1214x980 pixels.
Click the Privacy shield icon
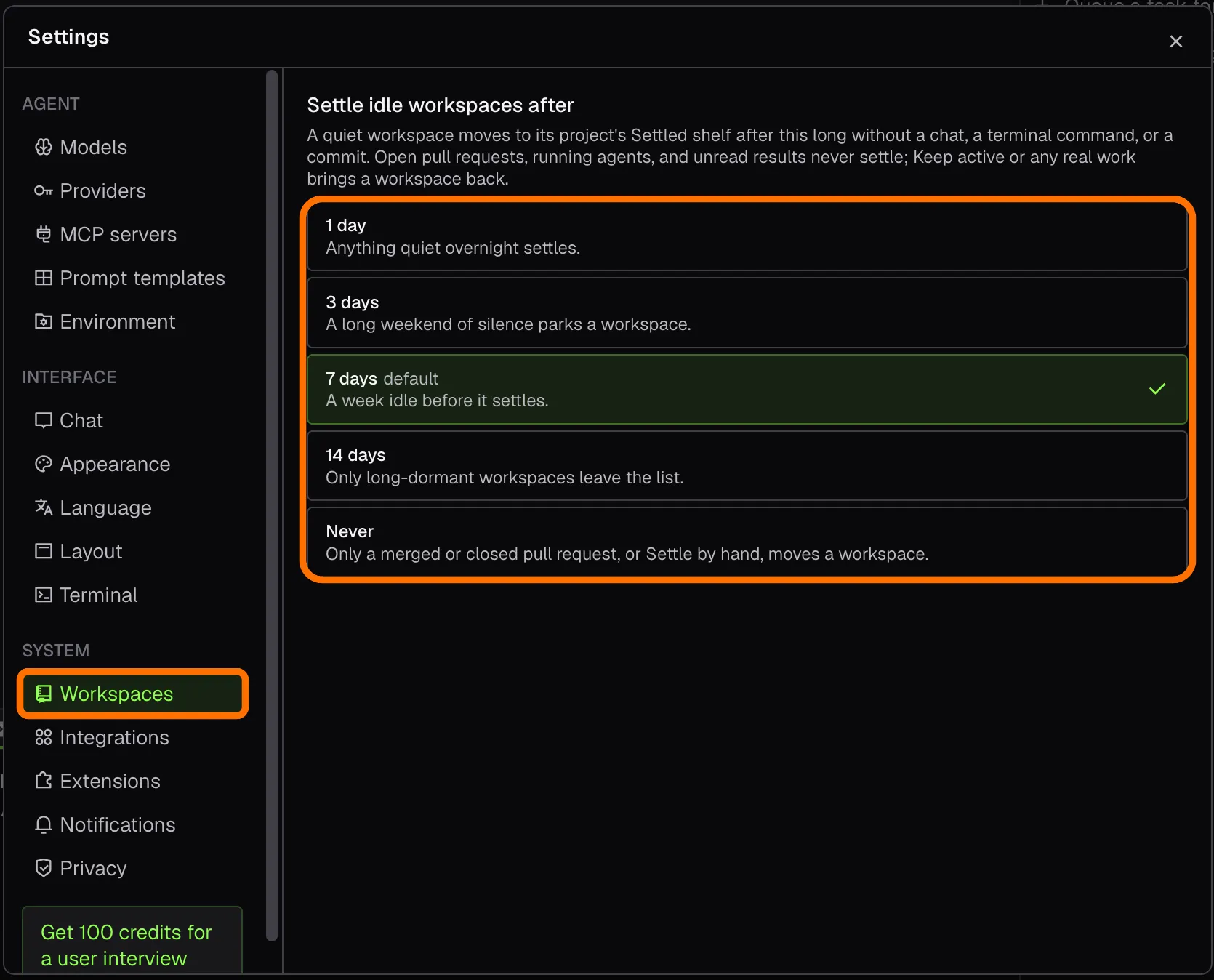tap(44, 868)
